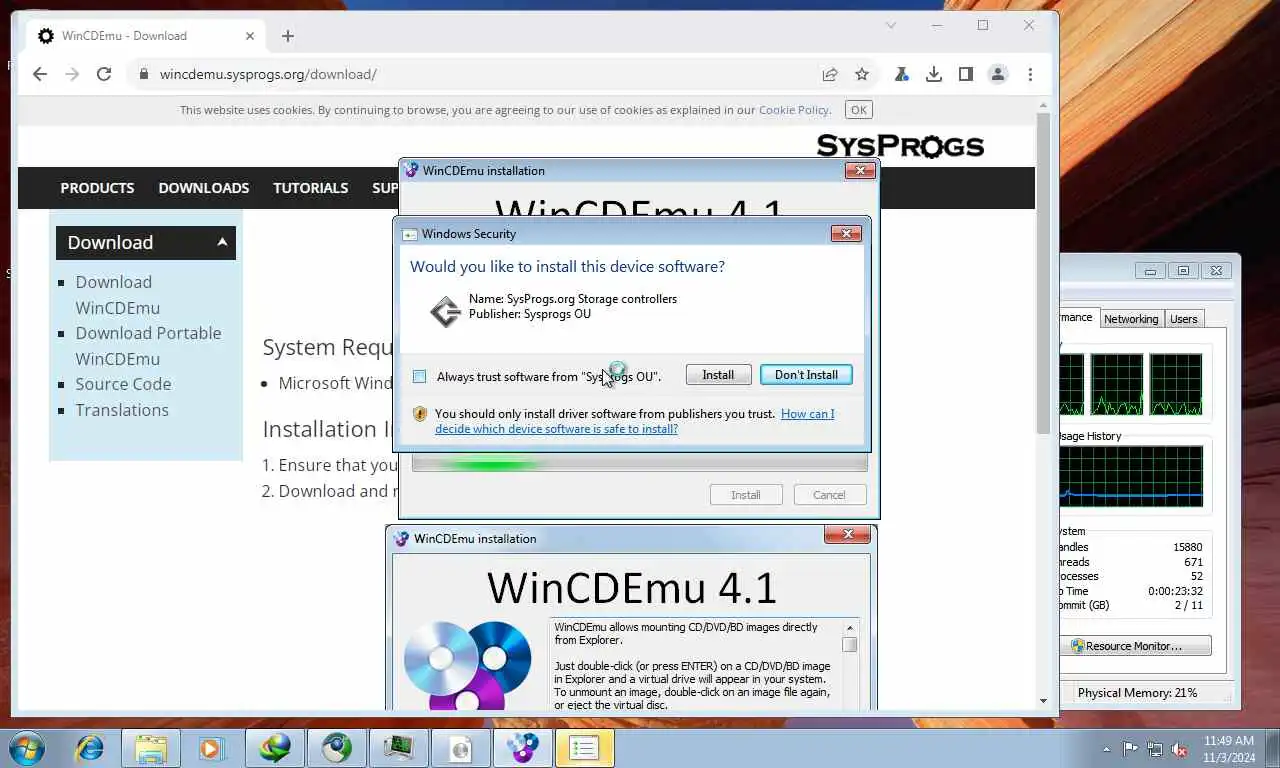Click the padlock site info icon
Screen dimensions: 1280x768
pyautogui.click(x=143, y=74)
